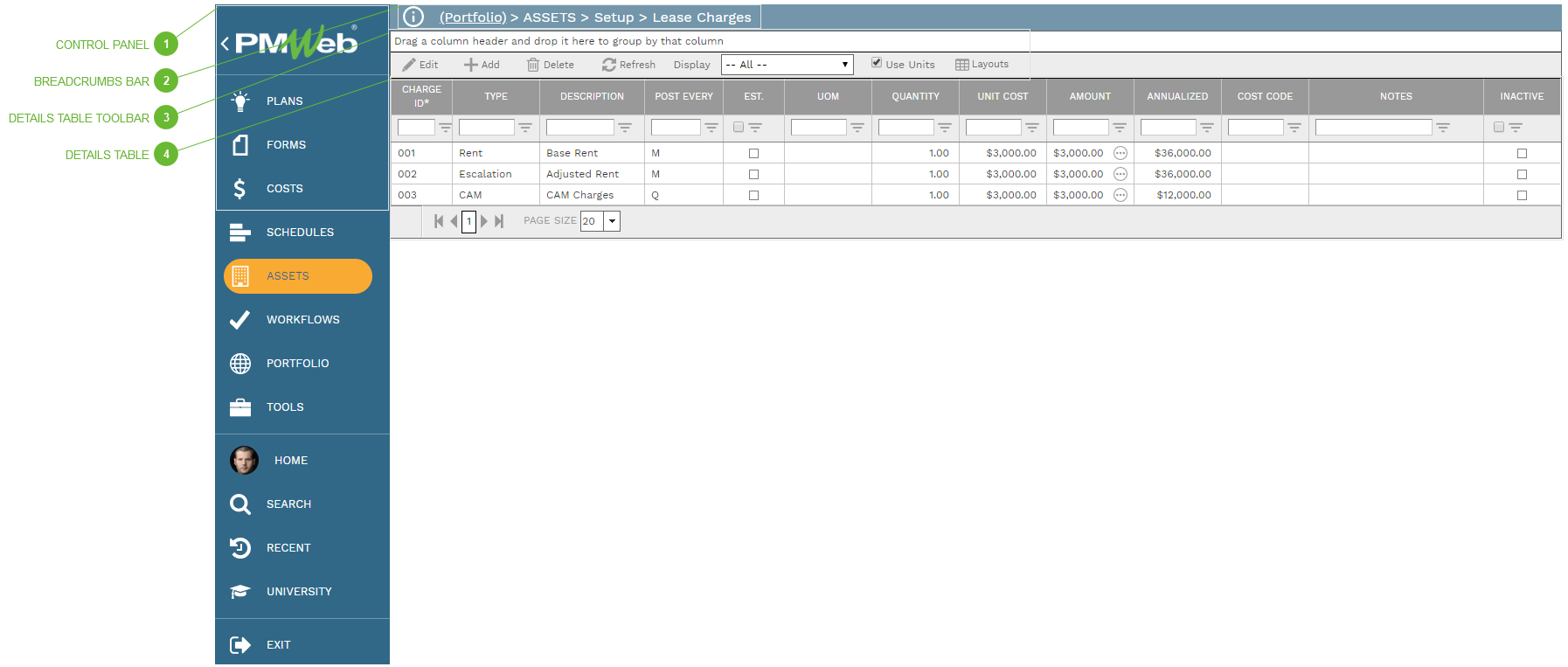Open the Schedules menu in sidebar
Viewport: 1568px width, 667px height.
(299, 233)
